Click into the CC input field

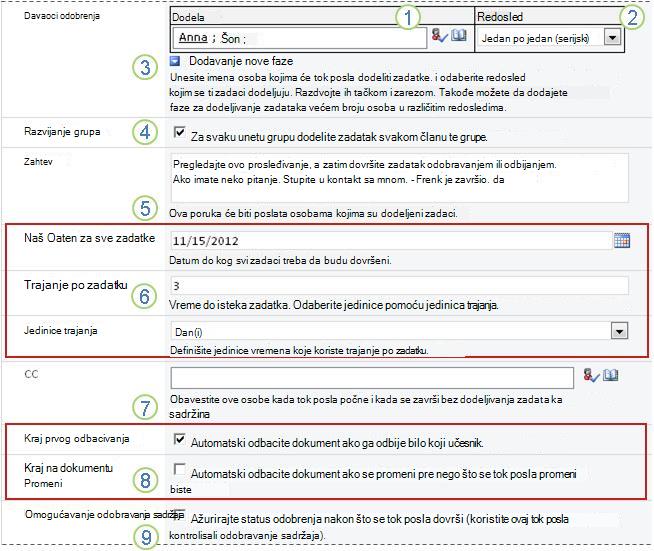pyautogui.click(x=372, y=378)
